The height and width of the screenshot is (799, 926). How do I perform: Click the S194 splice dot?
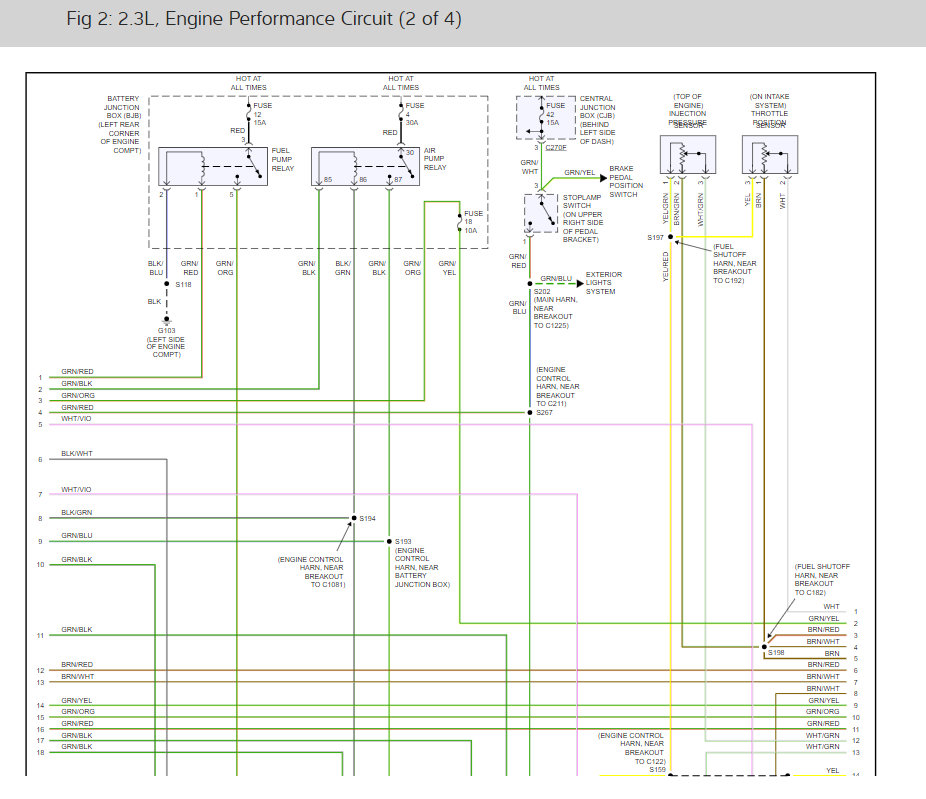click(354, 518)
